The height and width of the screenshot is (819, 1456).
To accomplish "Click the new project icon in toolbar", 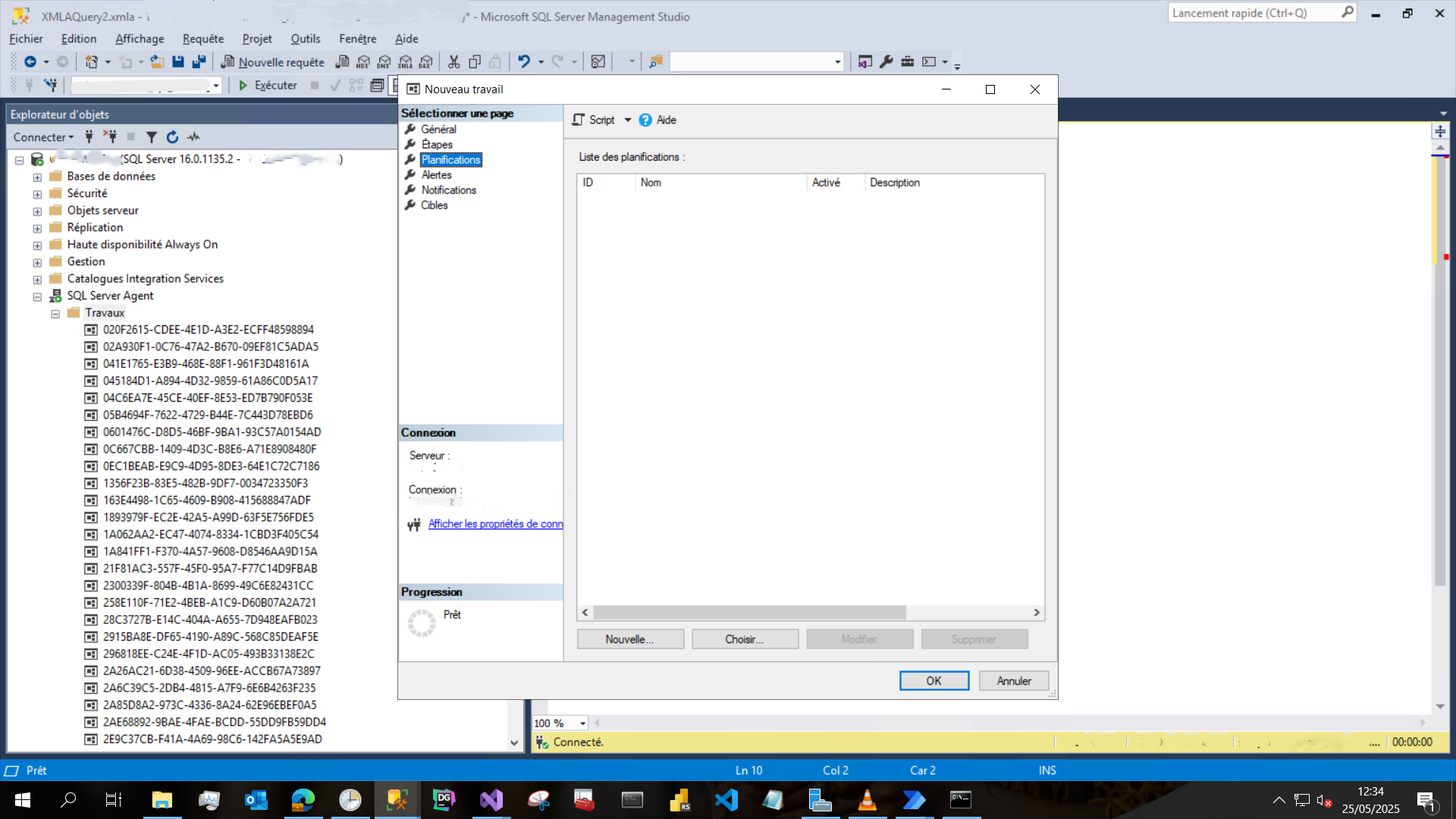I will point(92,62).
